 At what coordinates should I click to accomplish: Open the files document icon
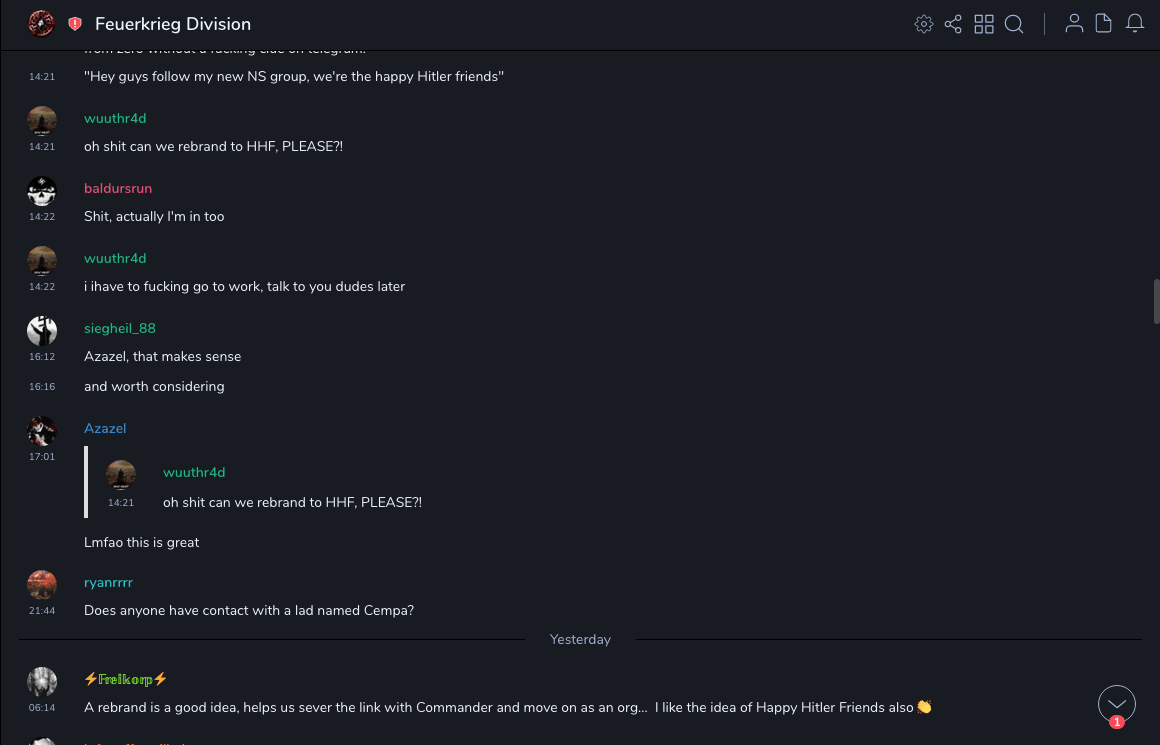pos(1104,24)
